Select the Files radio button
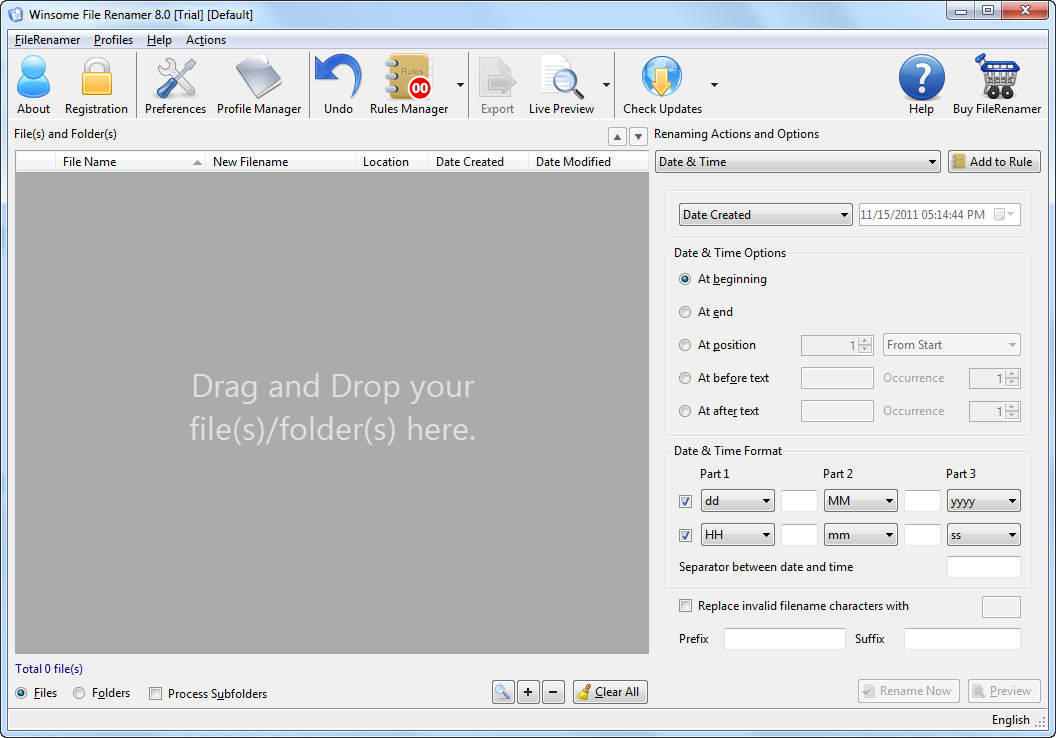1056x738 pixels. [x=22, y=693]
